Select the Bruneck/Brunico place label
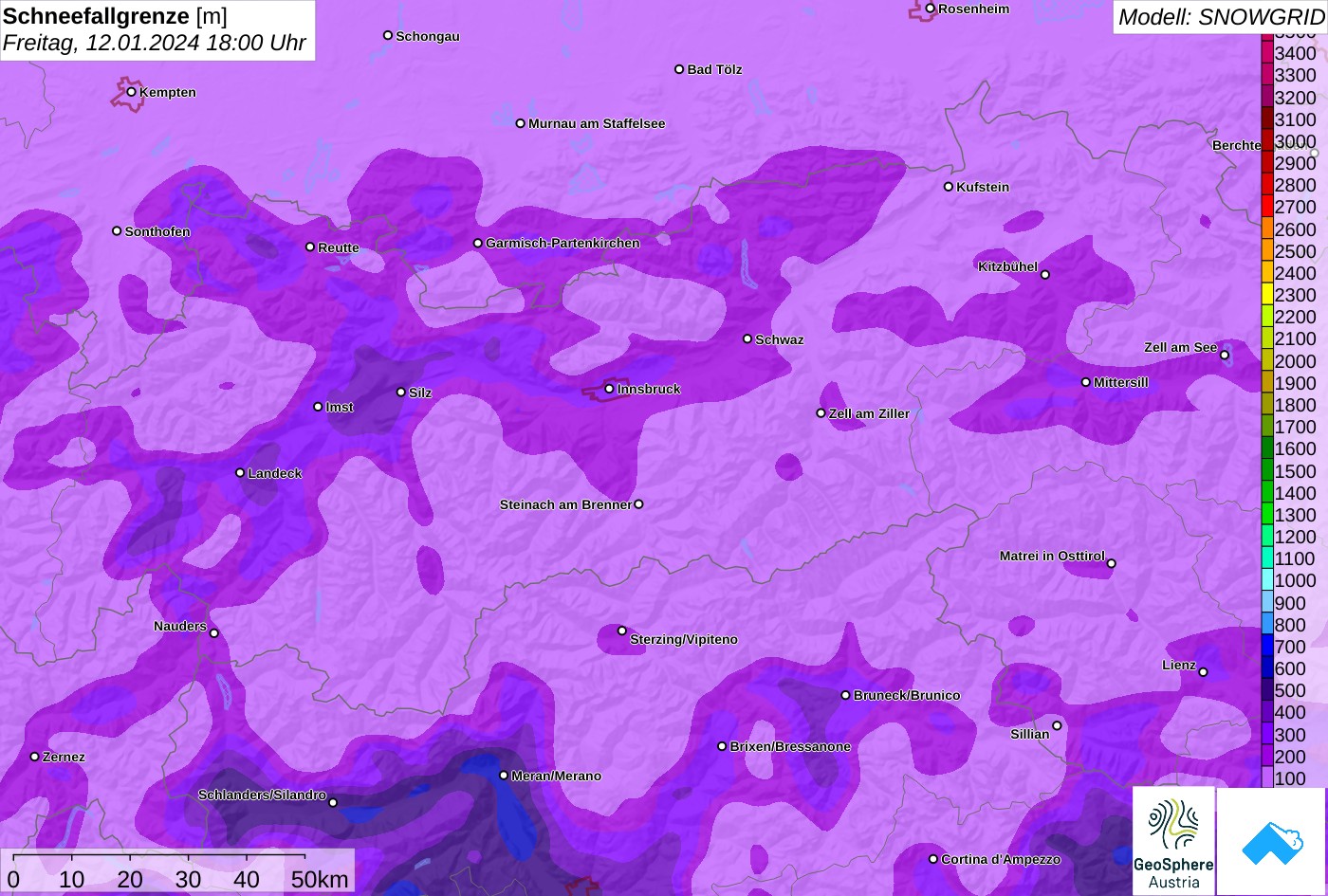The image size is (1328, 896). point(907,696)
